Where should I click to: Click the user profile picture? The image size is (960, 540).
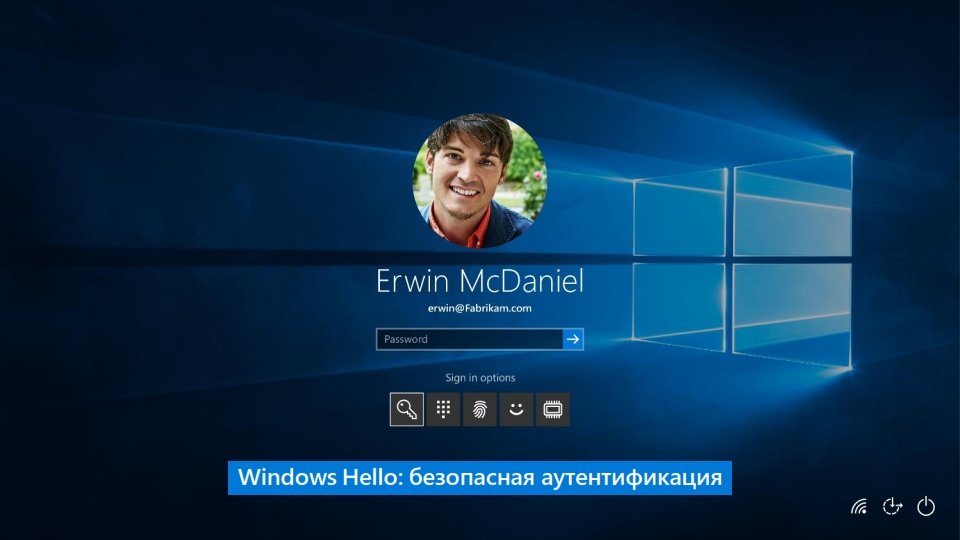click(480, 181)
